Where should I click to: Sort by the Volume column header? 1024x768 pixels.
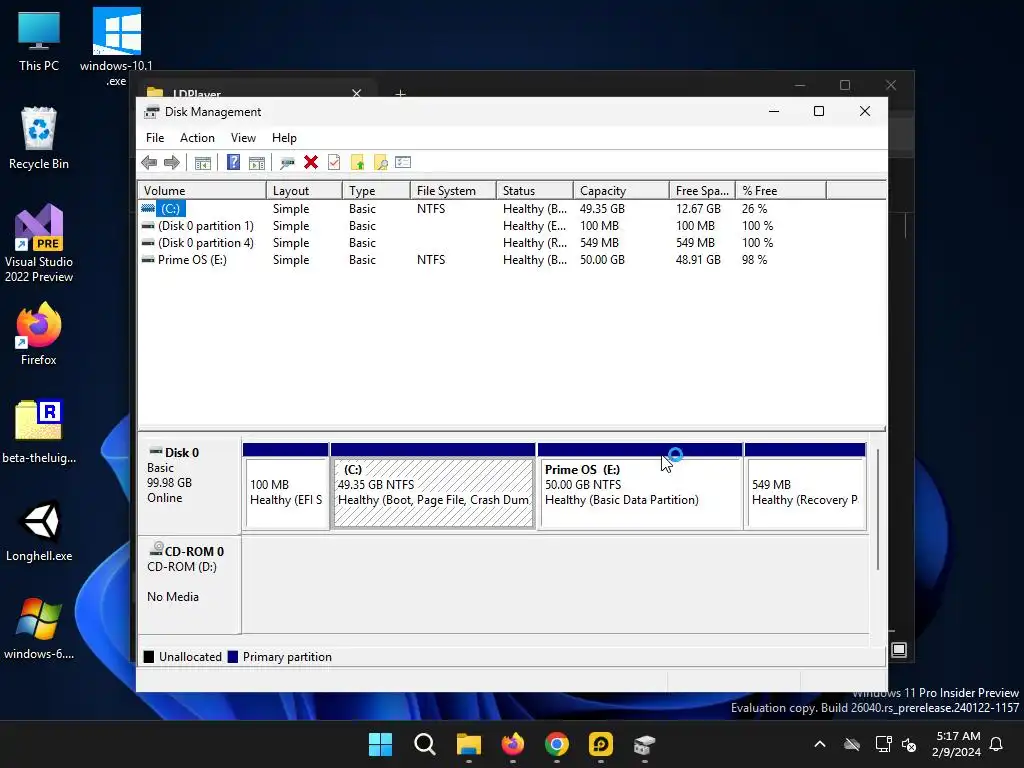coord(202,191)
